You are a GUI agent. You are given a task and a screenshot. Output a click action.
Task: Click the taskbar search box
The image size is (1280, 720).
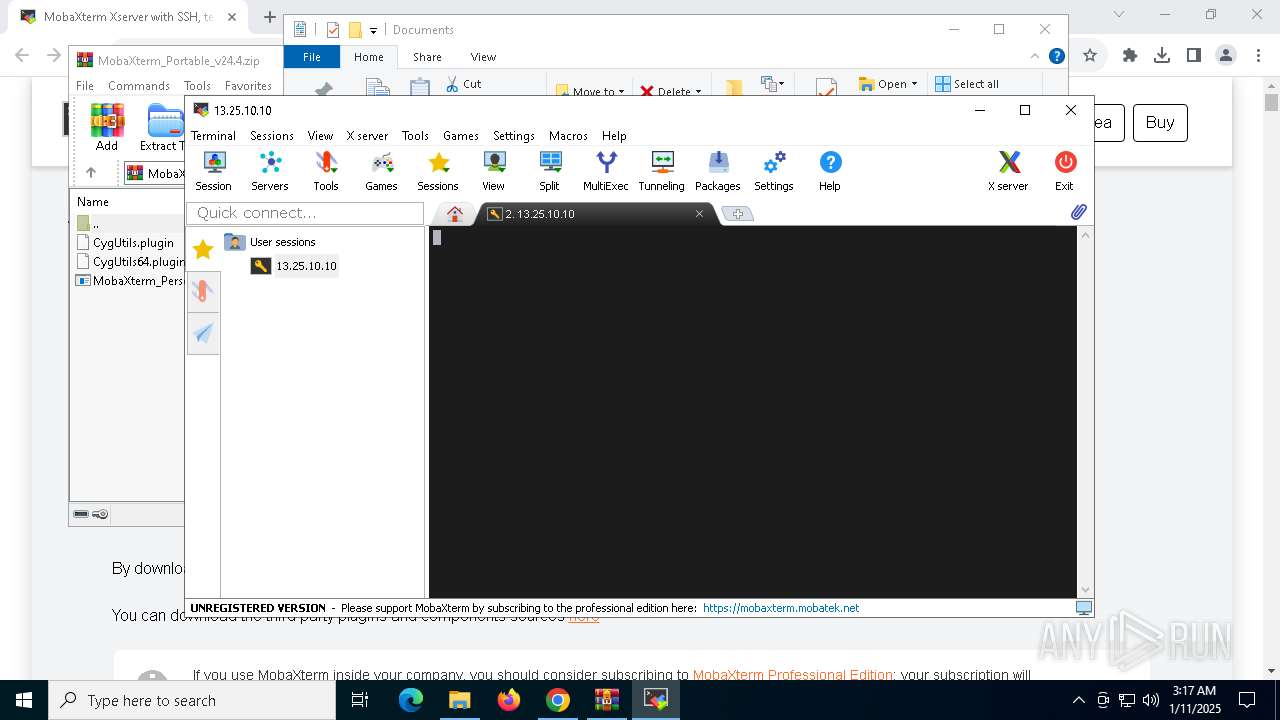point(192,700)
